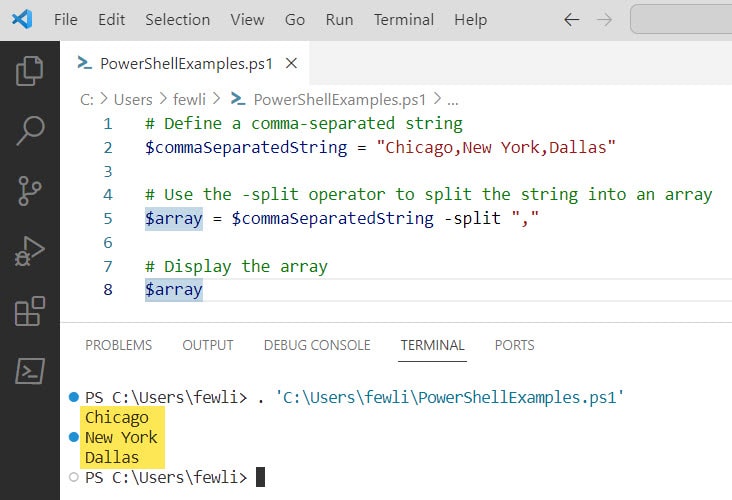Click New York in terminal output

[x=121, y=437]
